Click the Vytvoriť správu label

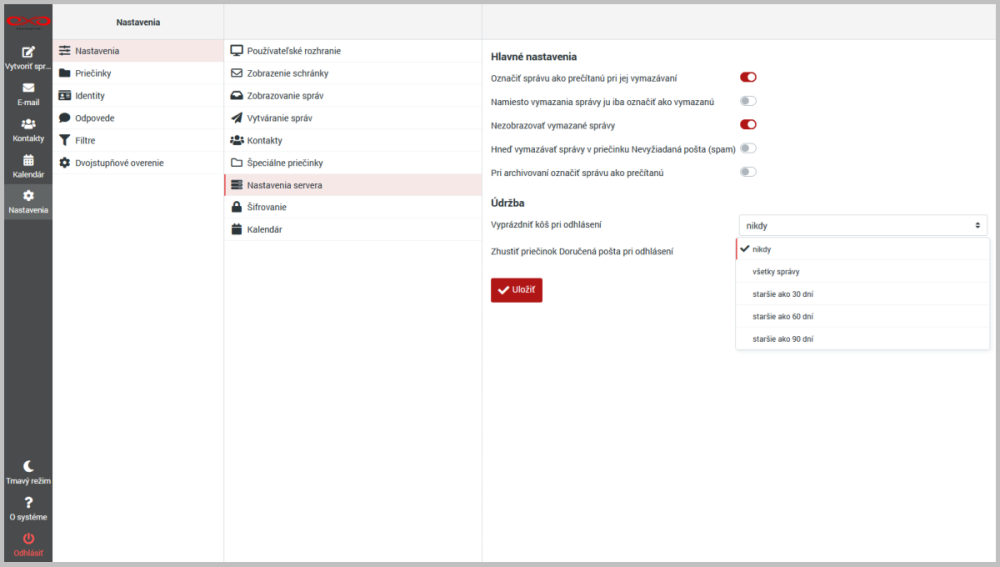[x=28, y=66]
